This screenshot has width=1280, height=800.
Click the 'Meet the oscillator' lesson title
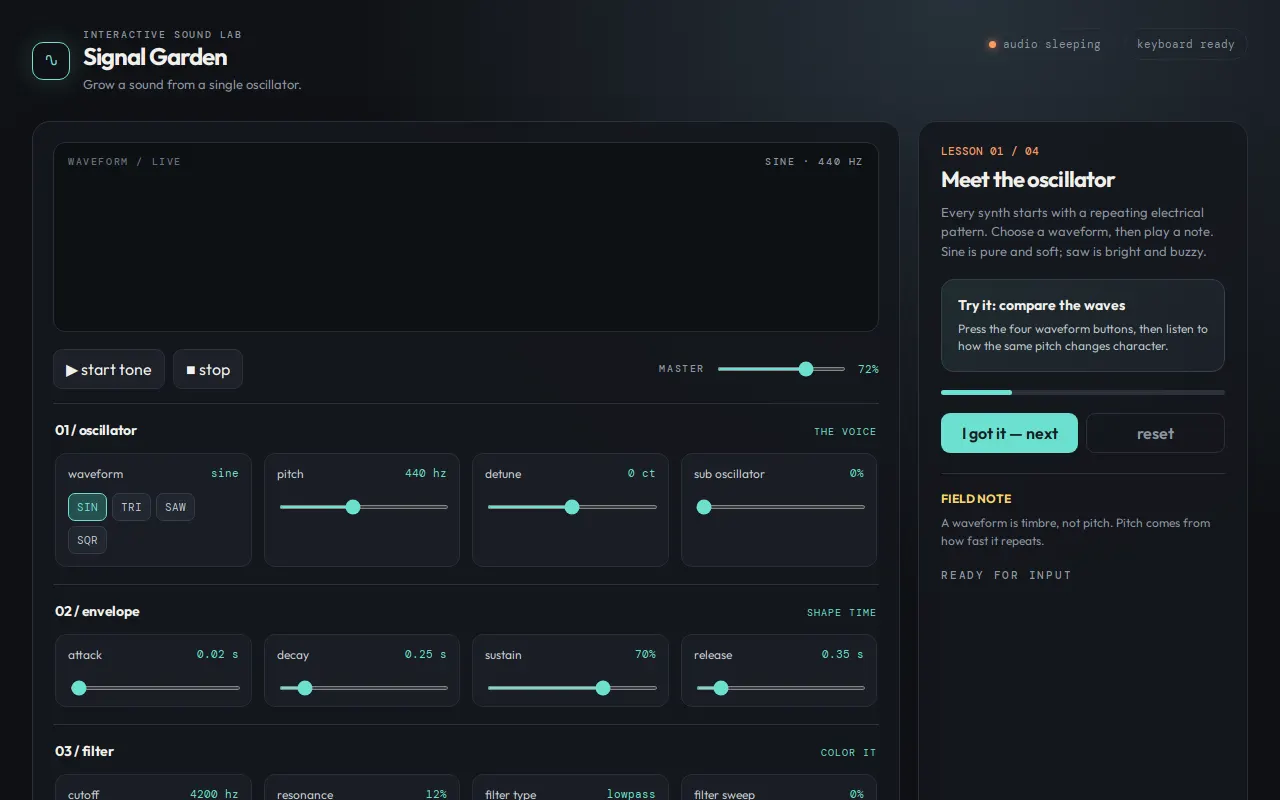click(x=1028, y=180)
